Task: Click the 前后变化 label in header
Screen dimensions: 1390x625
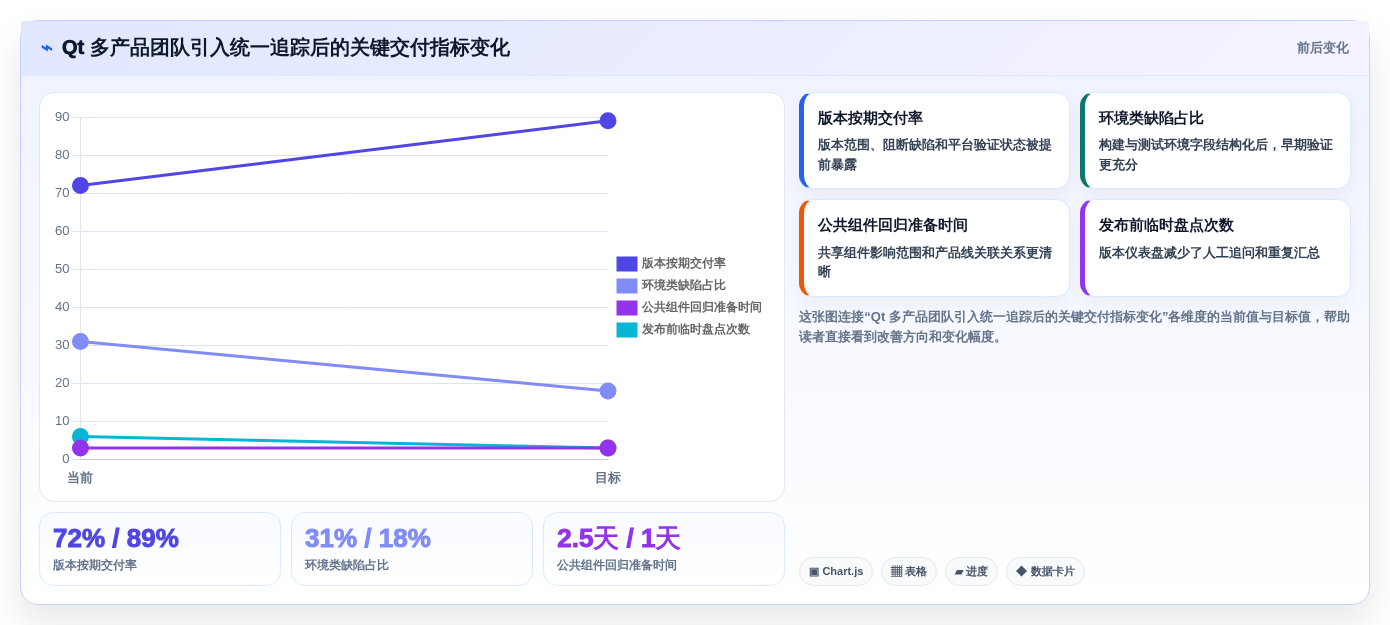Action: (1322, 48)
